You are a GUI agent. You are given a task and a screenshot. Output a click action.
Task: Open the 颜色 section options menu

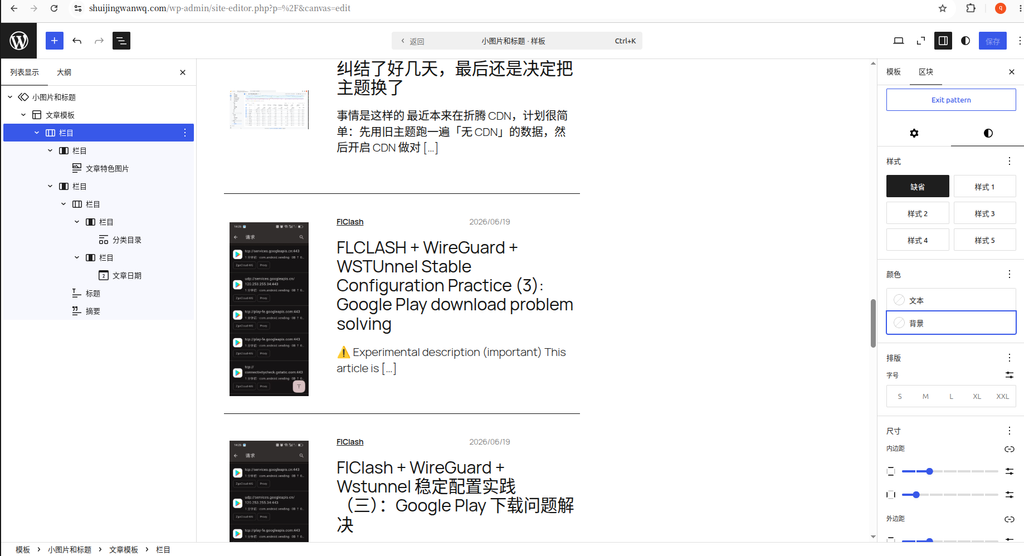[x=1009, y=274]
